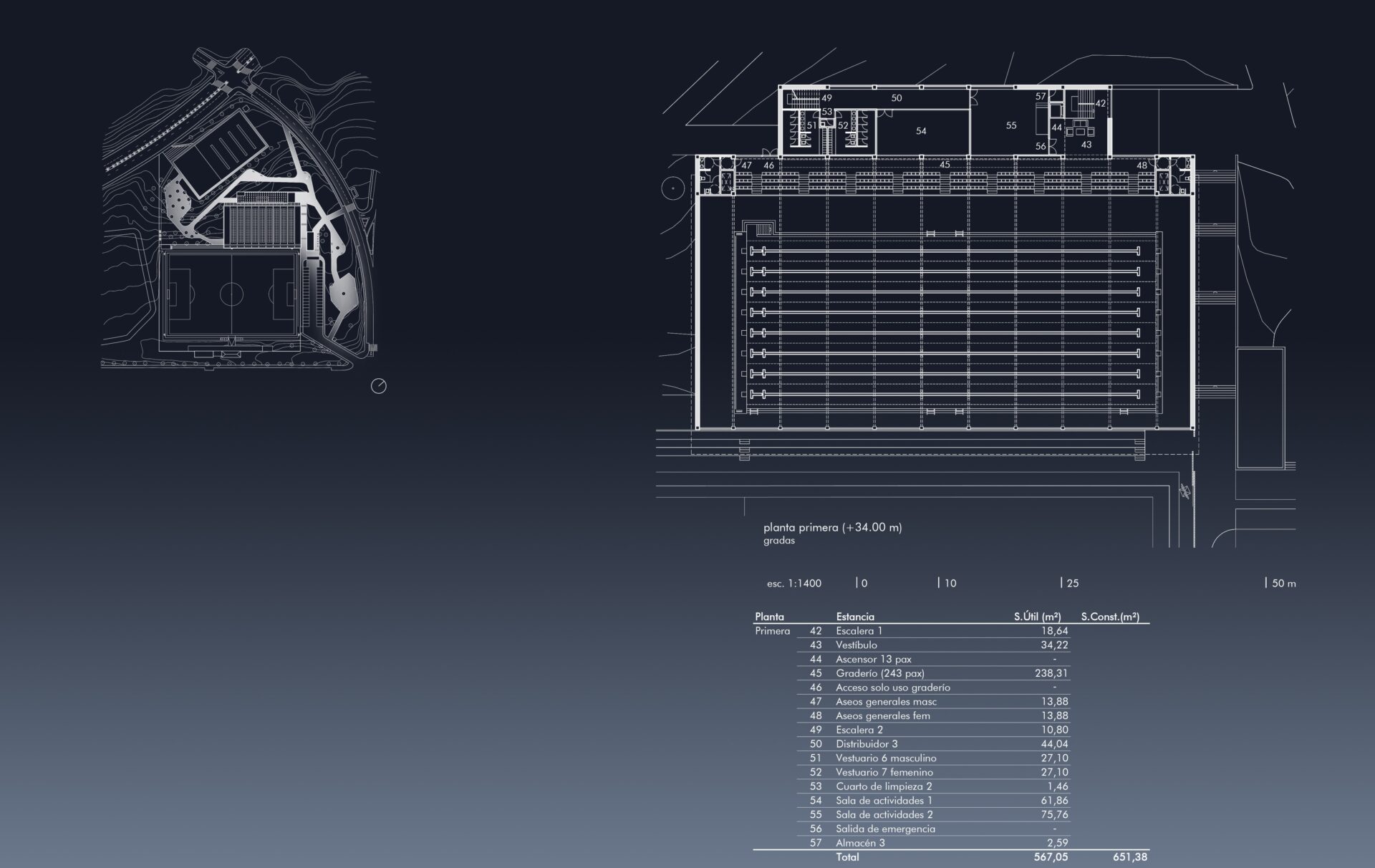Select 'Vestuario 6 masculino' row
Viewport: 1375px width, 868px height.
coord(934,758)
